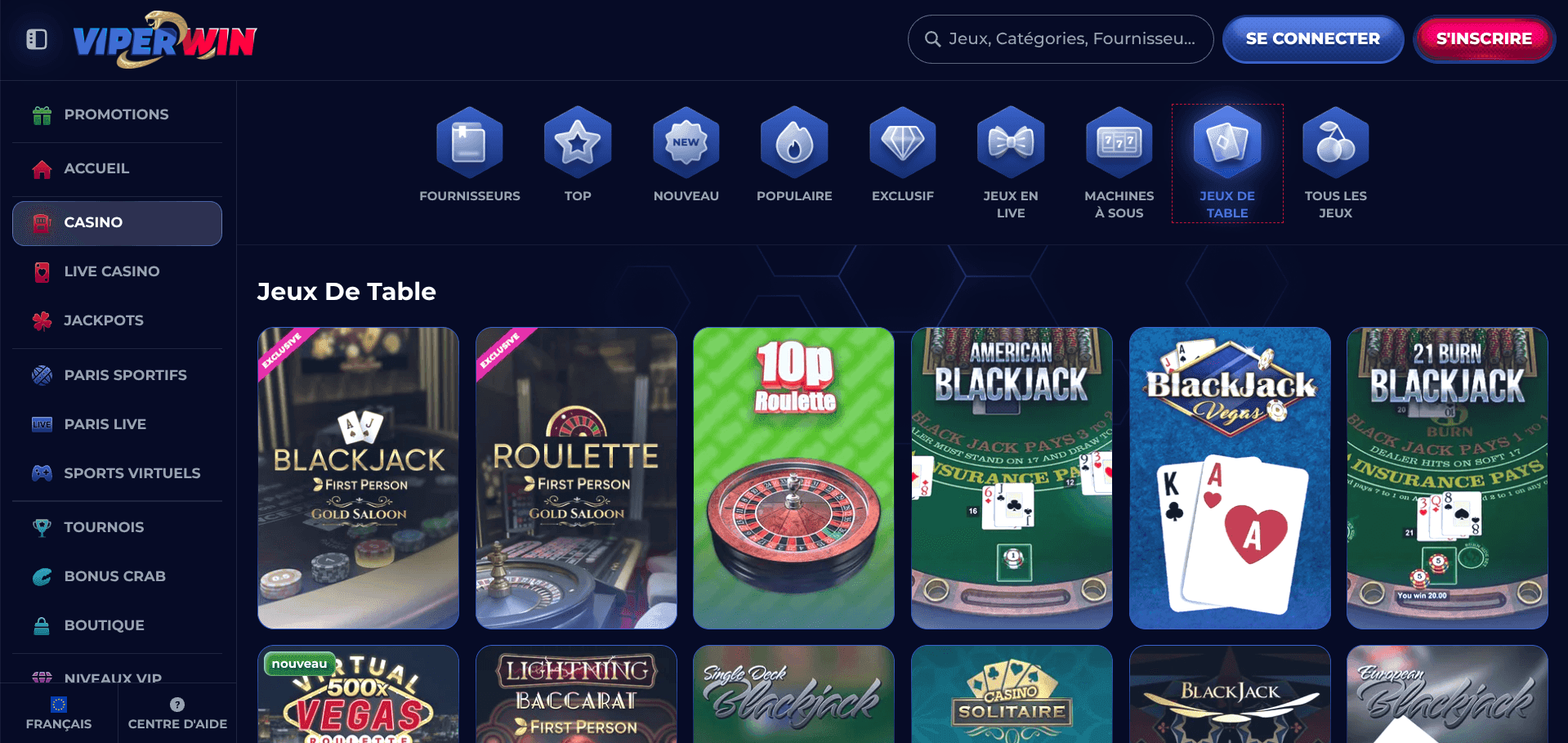
Task: Select the Tous les Jeux cherry icon
Action: 1335,143
